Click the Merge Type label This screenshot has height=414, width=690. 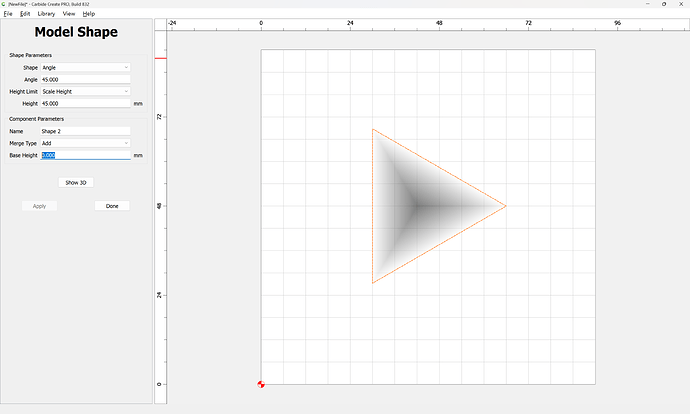(x=23, y=143)
